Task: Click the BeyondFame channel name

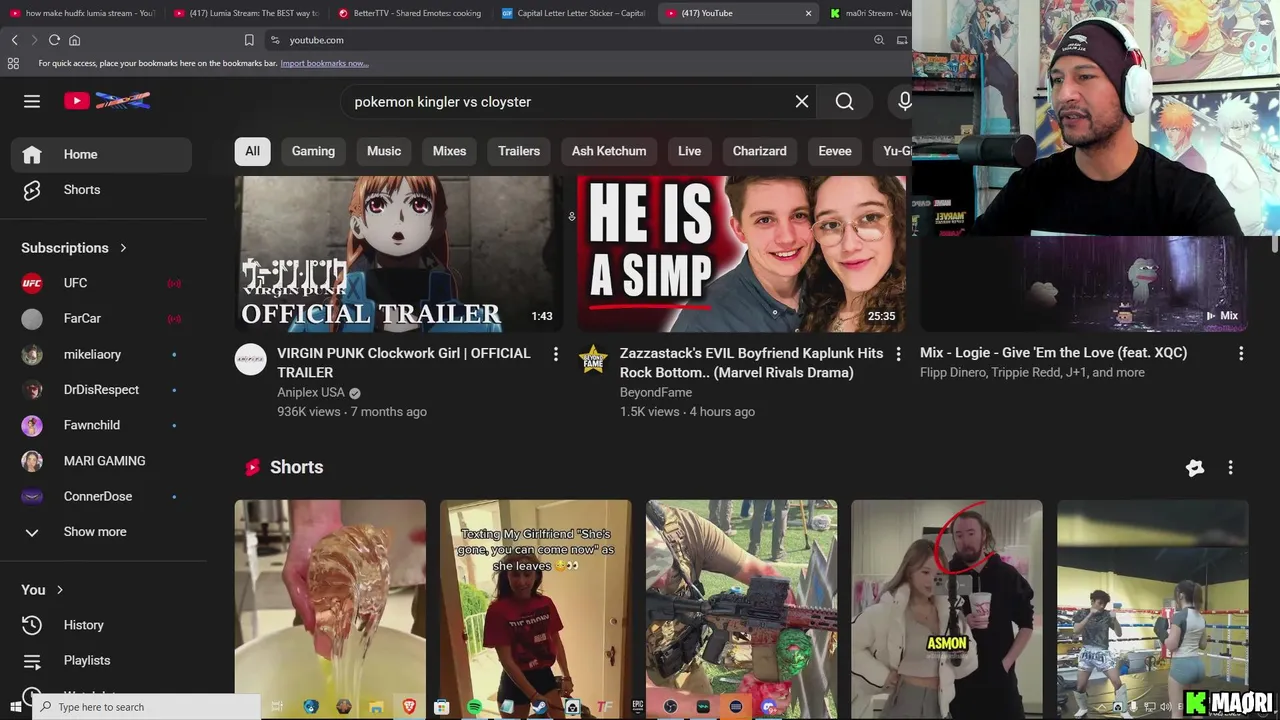Action: tap(656, 393)
